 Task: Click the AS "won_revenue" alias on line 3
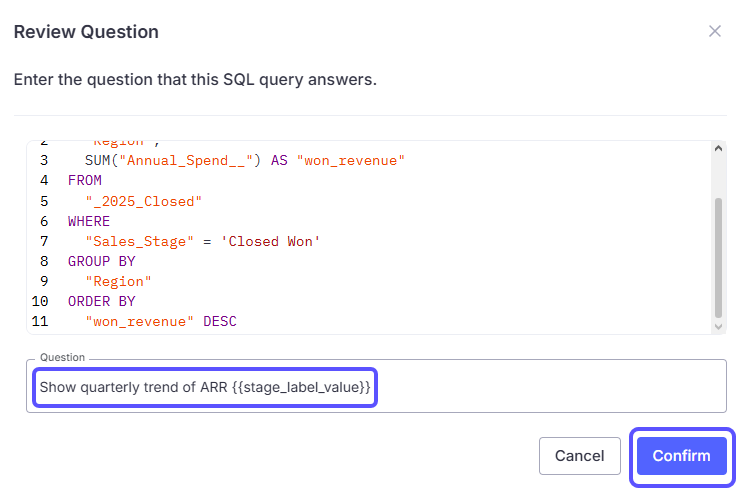tap(338, 160)
